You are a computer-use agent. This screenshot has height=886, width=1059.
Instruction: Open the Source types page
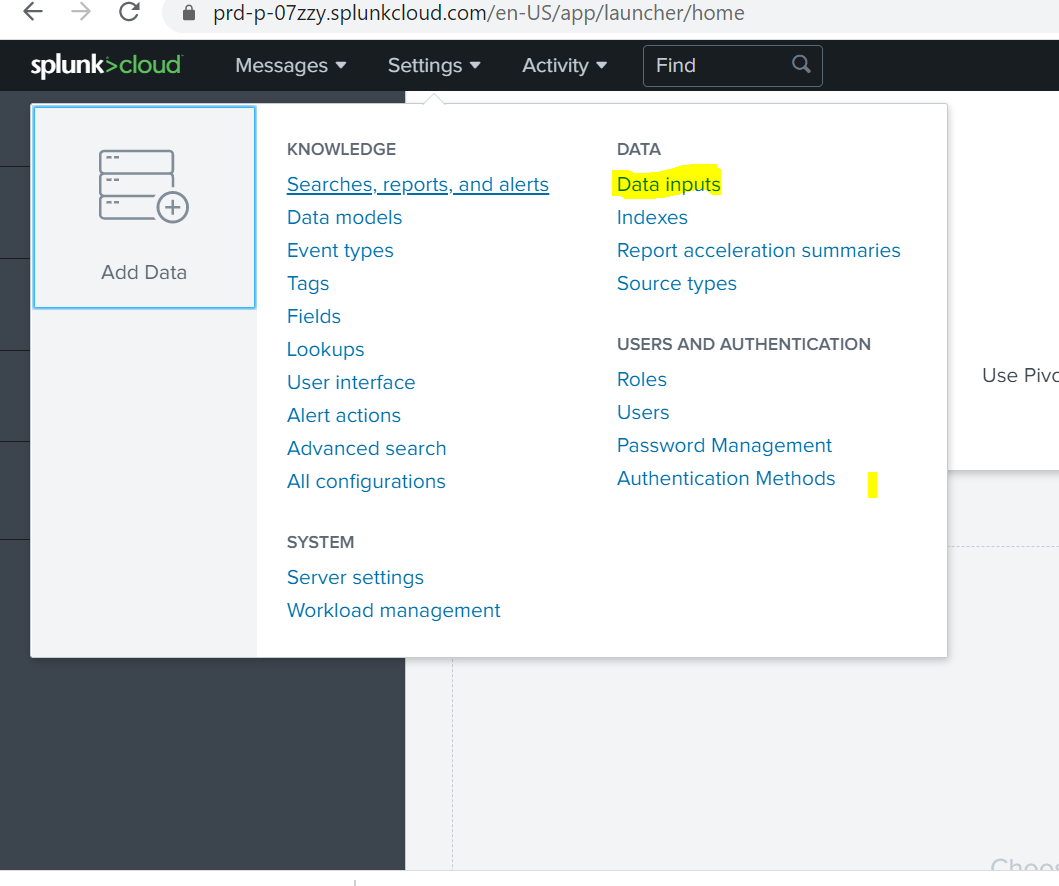[677, 283]
